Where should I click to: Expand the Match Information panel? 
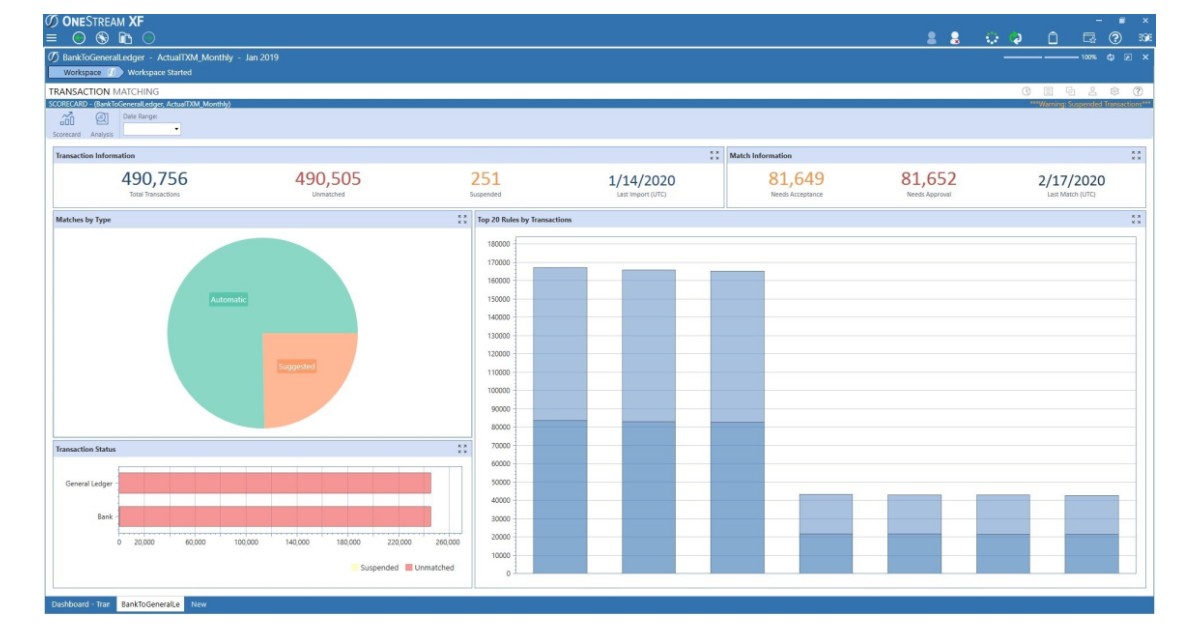click(x=1138, y=155)
